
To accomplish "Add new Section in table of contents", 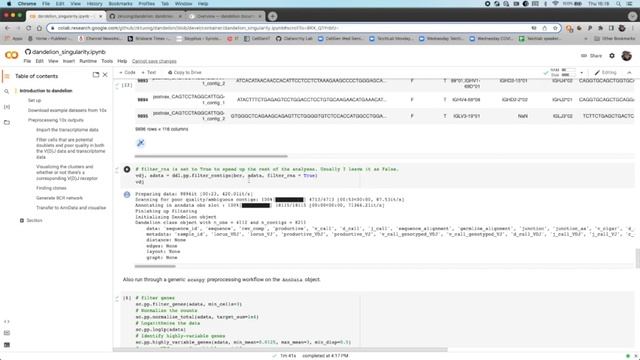I will coord(31,220).
